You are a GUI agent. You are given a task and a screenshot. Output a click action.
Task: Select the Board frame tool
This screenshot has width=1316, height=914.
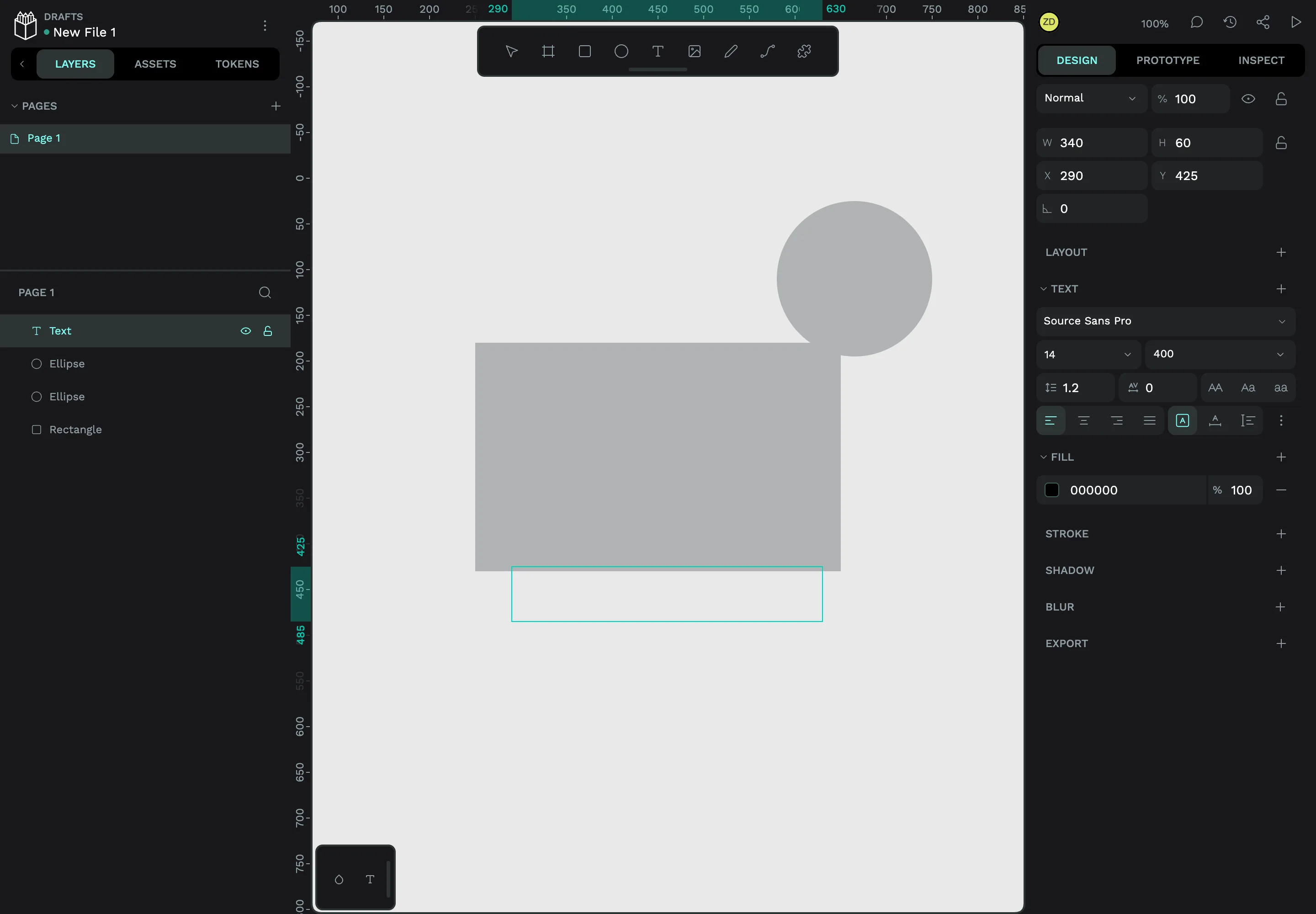(548, 52)
